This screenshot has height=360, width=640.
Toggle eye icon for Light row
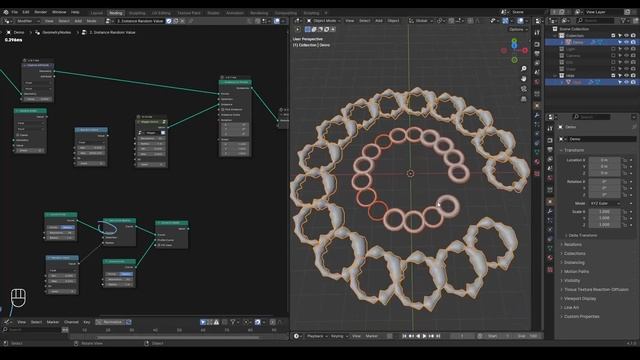(x=627, y=49)
